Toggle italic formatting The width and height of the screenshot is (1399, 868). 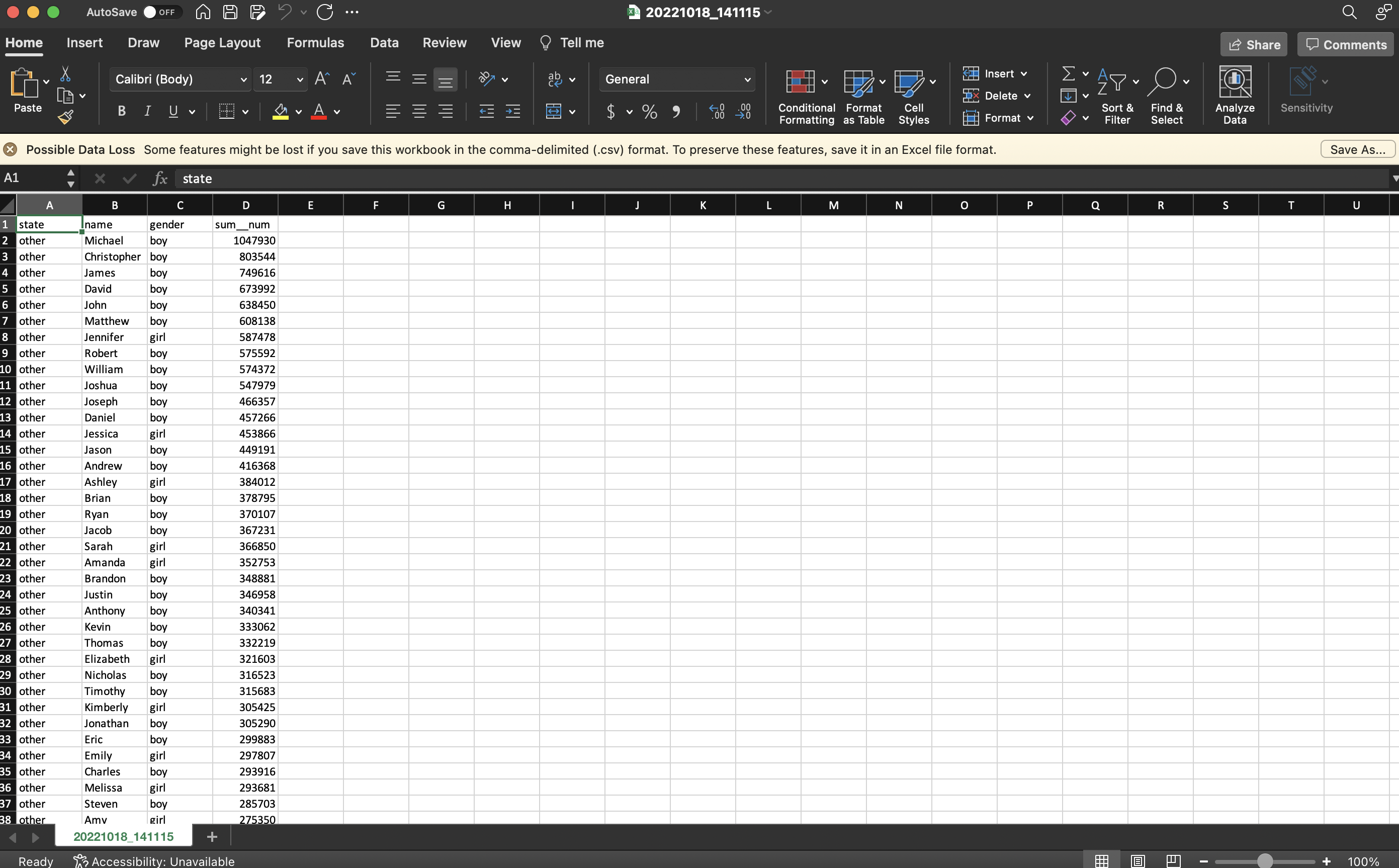click(x=147, y=111)
